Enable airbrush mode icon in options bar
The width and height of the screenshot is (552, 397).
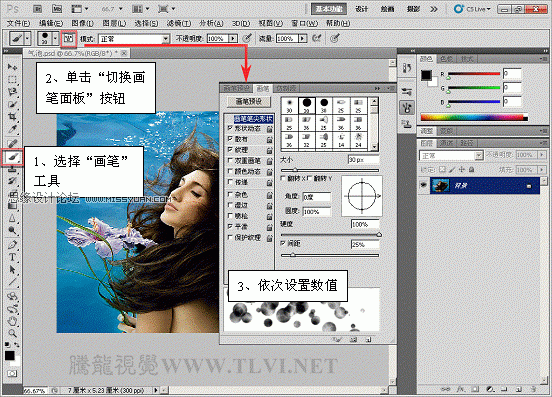pos(316,38)
